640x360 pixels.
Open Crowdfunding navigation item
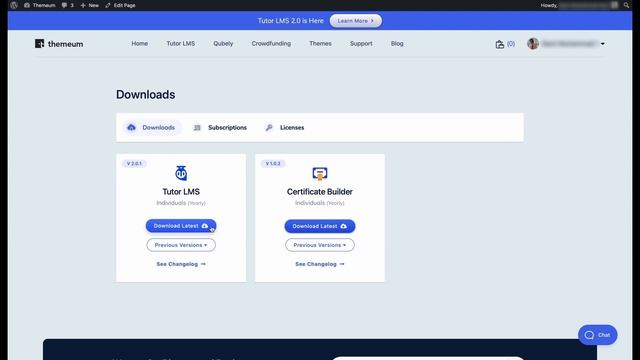(x=271, y=43)
